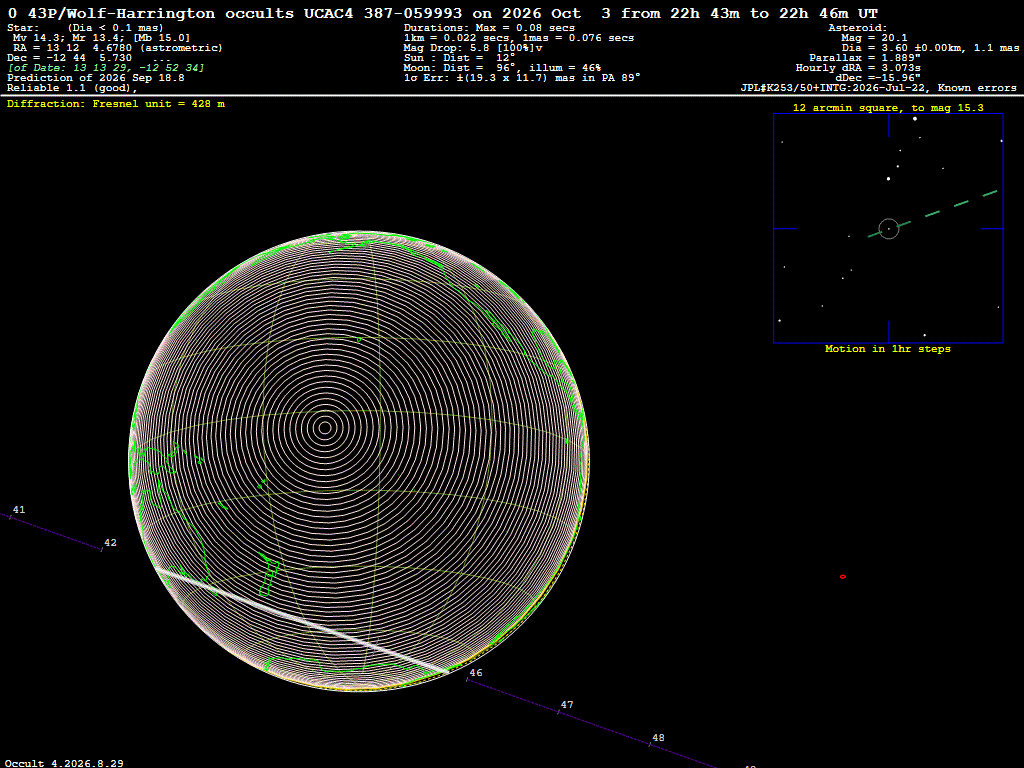
Task: Click the event title text at top
Action: point(443,13)
